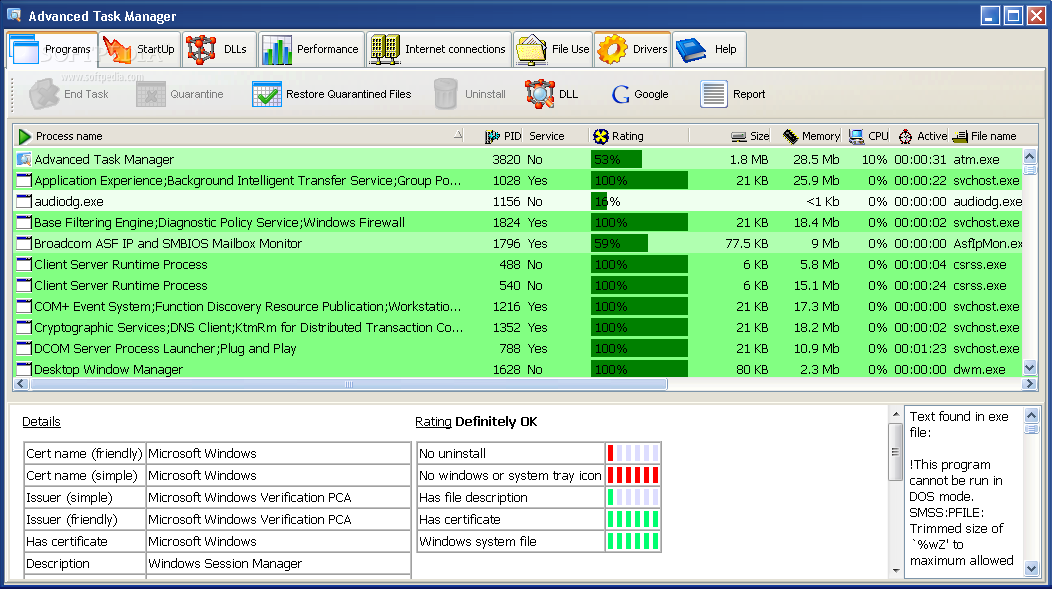This screenshot has width=1052, height=589.
Task: Click process list vertical scrollbar up arrow
Action: (x=1030, y=156)
